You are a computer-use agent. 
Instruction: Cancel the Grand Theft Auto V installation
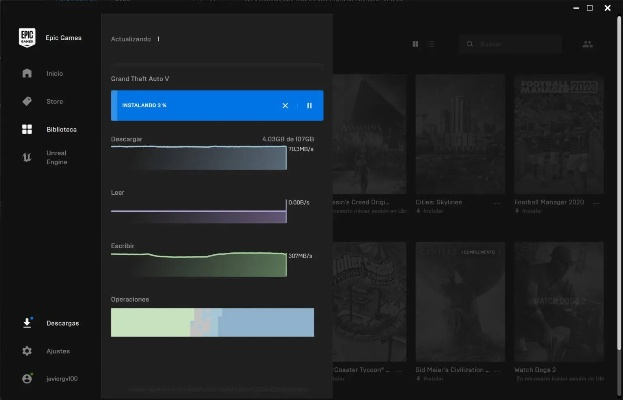(x=285, y=105)
